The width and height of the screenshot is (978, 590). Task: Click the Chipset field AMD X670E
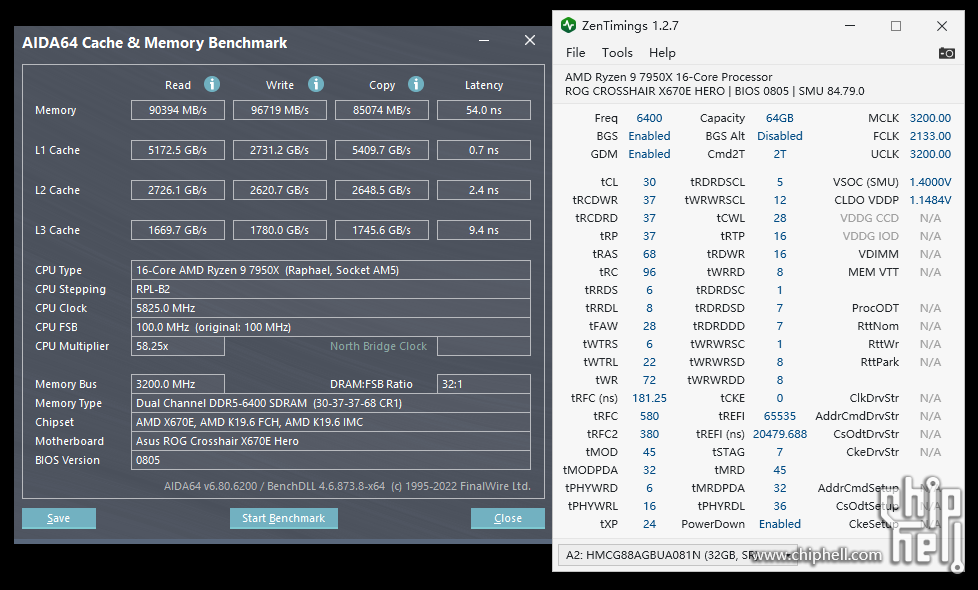click(331, 422)
